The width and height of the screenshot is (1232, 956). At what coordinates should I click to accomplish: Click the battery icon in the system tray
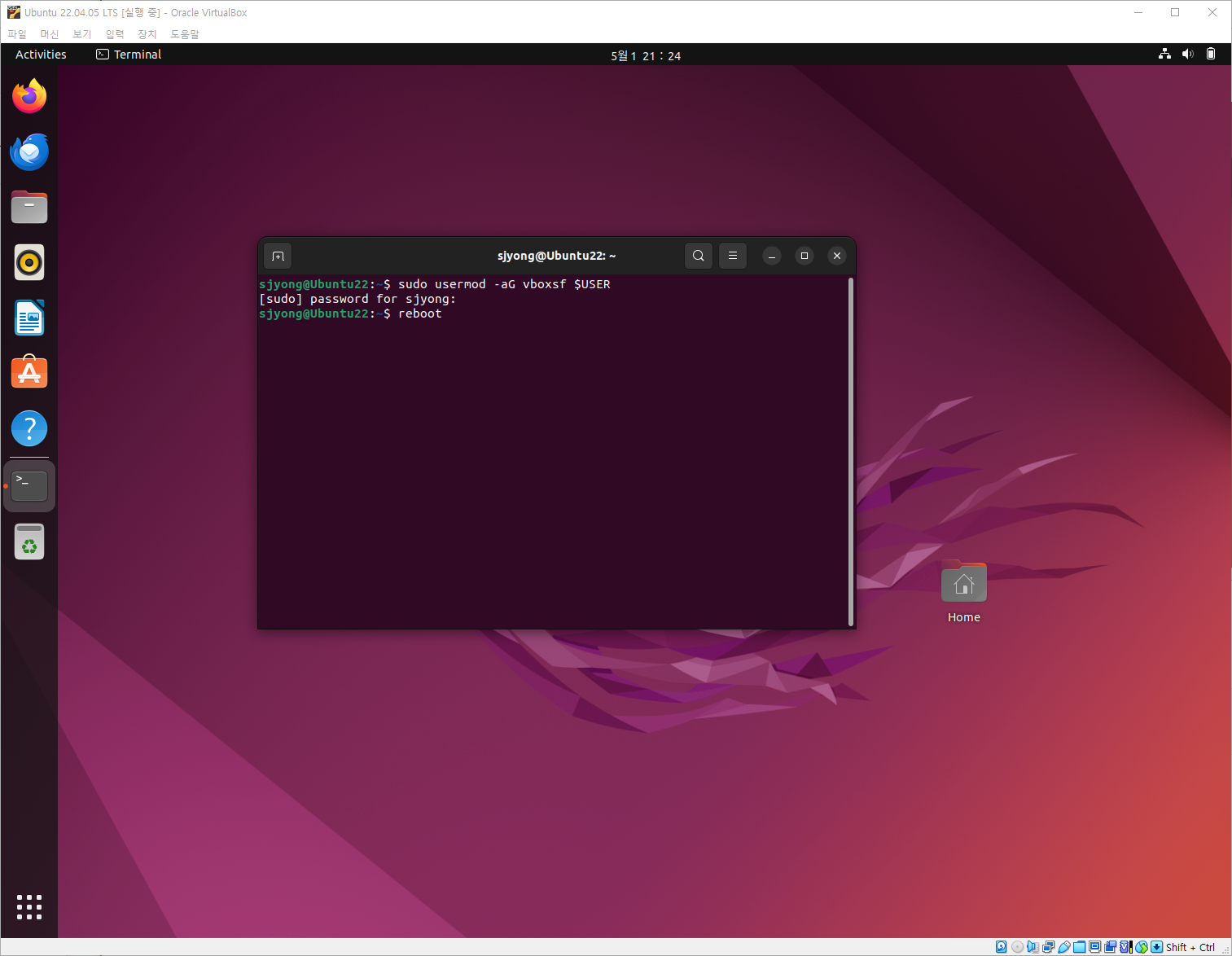click(1211, 54)
